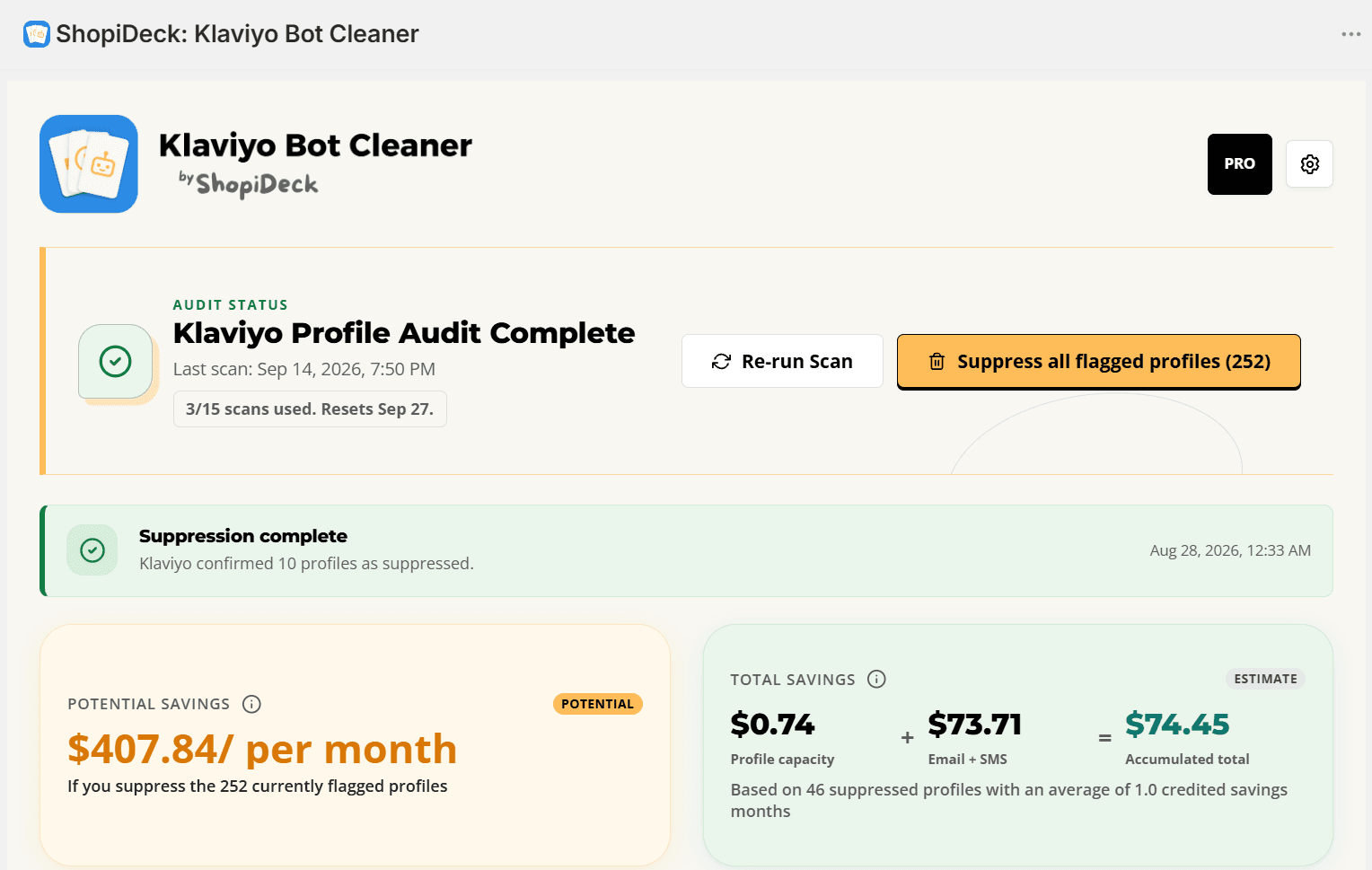This screenshot has width=1372, height=870.
Task: Click 'If you suppress the 252 currently flagged profiles'
Action: point(258,787)
